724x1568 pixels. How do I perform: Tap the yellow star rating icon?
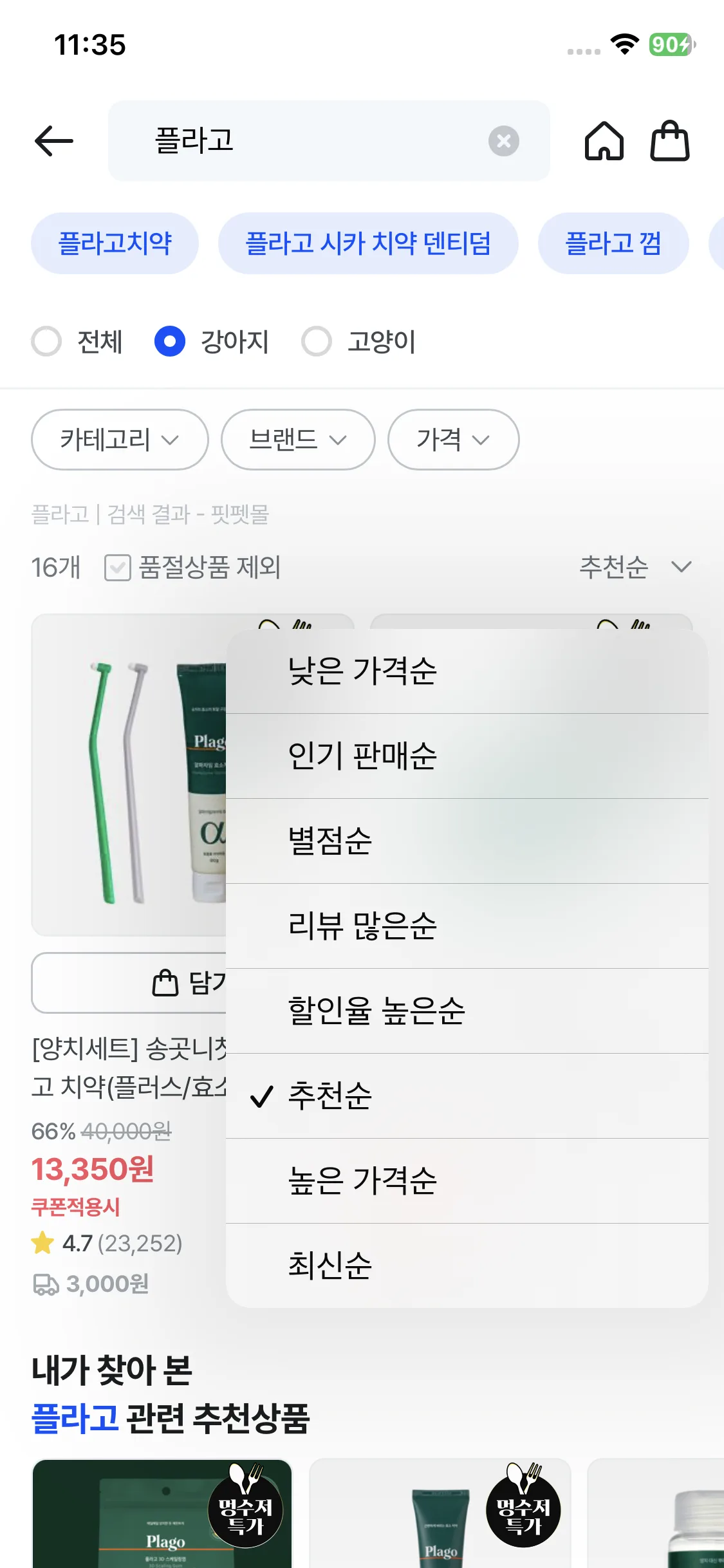[x=43, y=1243]
